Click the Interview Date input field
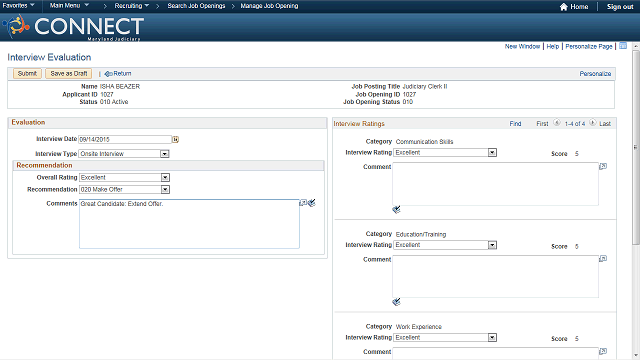Viewport: 640px width, 360px height. [125, 140]
